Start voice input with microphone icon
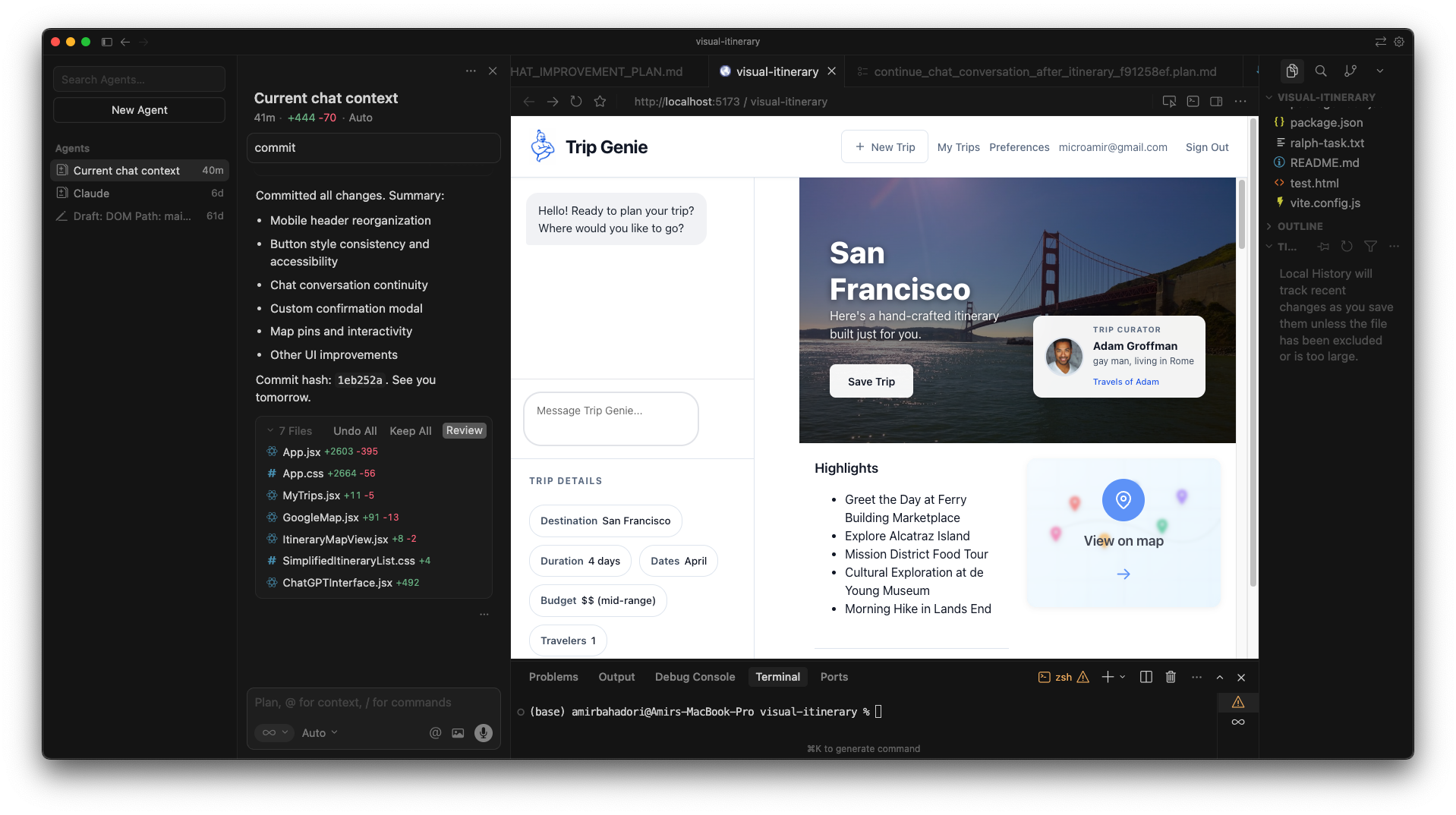1456x815 pixels. point(483,732)
